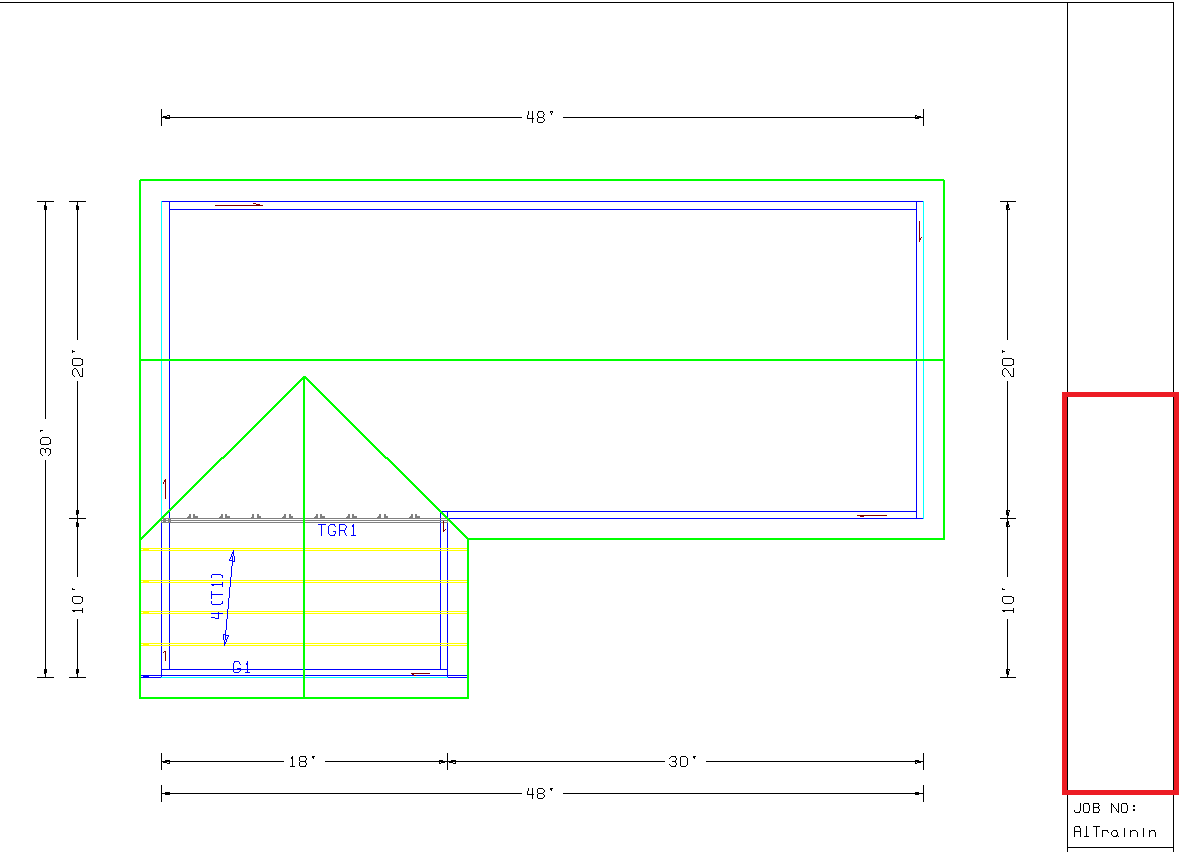Click the JOB NO: title block label
The width and height of the screenshot is (1180, 852).
(1105, 809)
